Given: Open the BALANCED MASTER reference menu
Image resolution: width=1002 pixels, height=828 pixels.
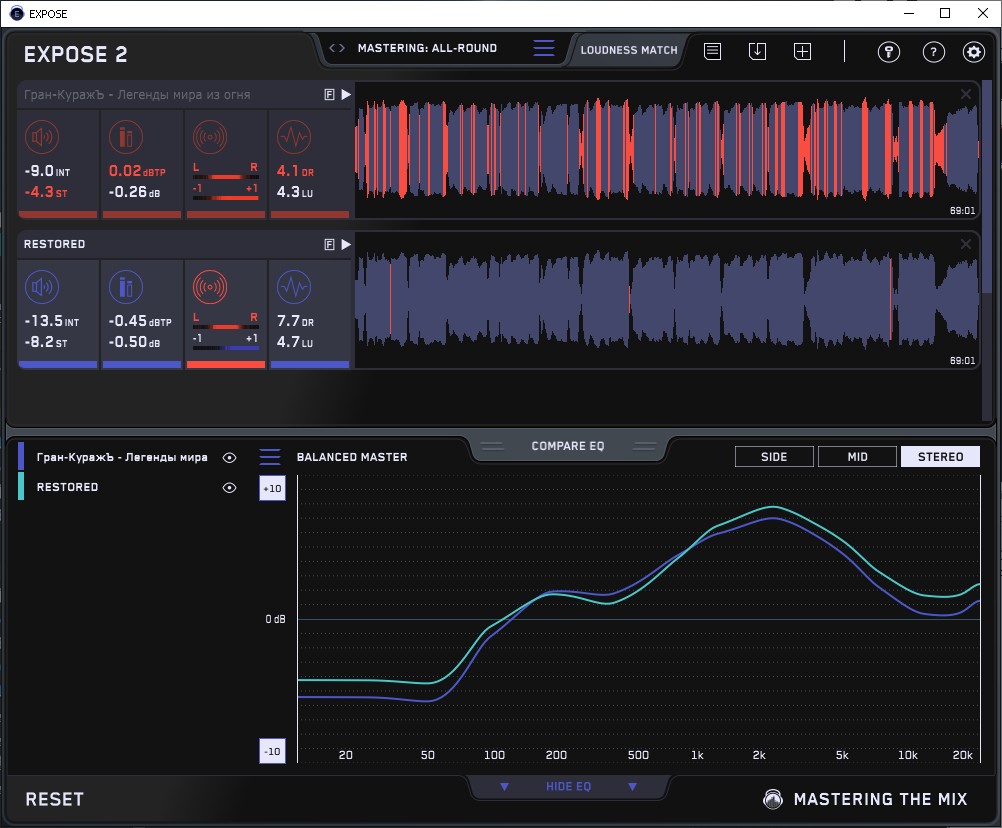Looking at the screenshot, I should (270, 457).
